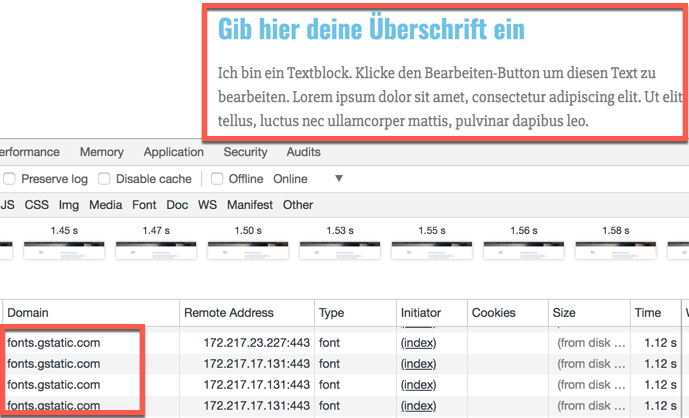Filter requests by CSS

click(x=36, y=205)
